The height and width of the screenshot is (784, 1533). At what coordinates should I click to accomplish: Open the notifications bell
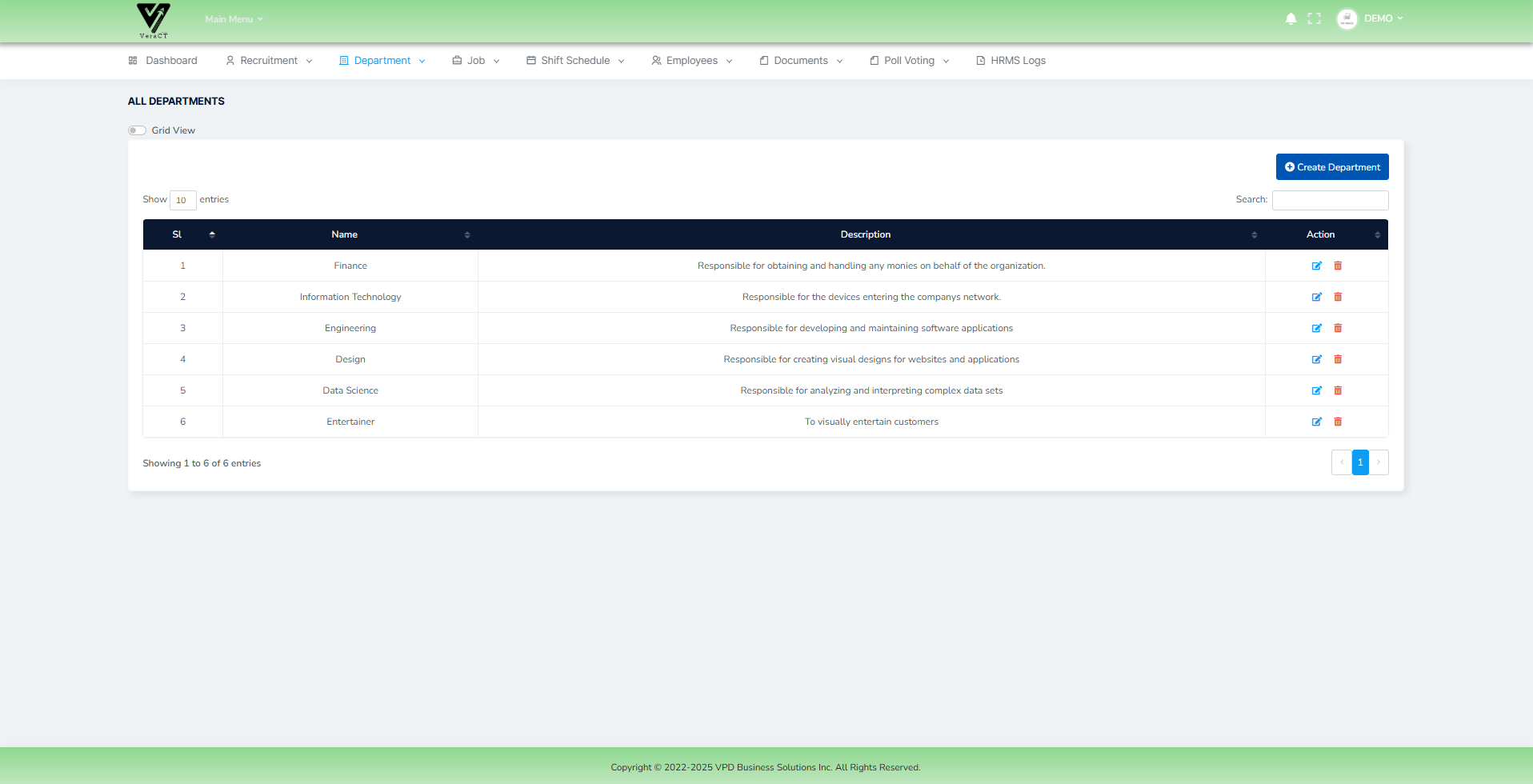click(1291, 18)
